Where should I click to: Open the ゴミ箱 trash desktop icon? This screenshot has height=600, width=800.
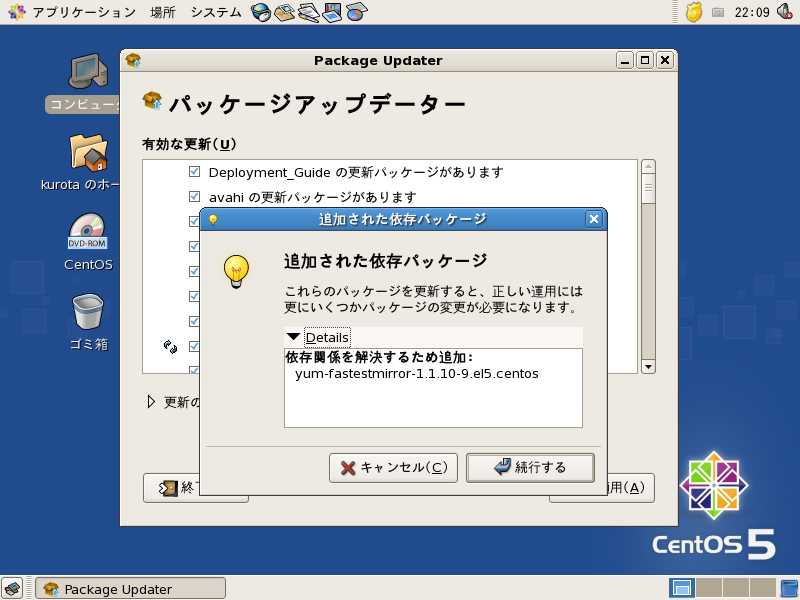pos(88,322)
